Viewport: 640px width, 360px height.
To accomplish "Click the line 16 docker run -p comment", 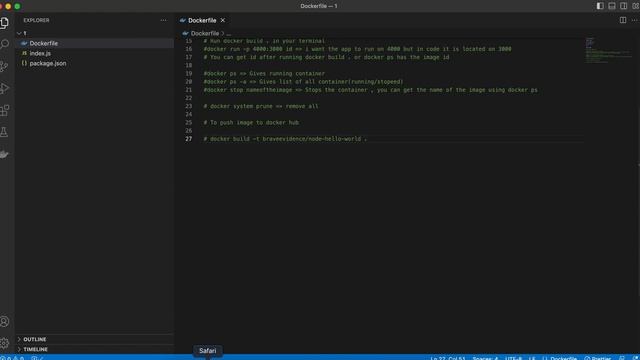I will [x=357, y=49].
